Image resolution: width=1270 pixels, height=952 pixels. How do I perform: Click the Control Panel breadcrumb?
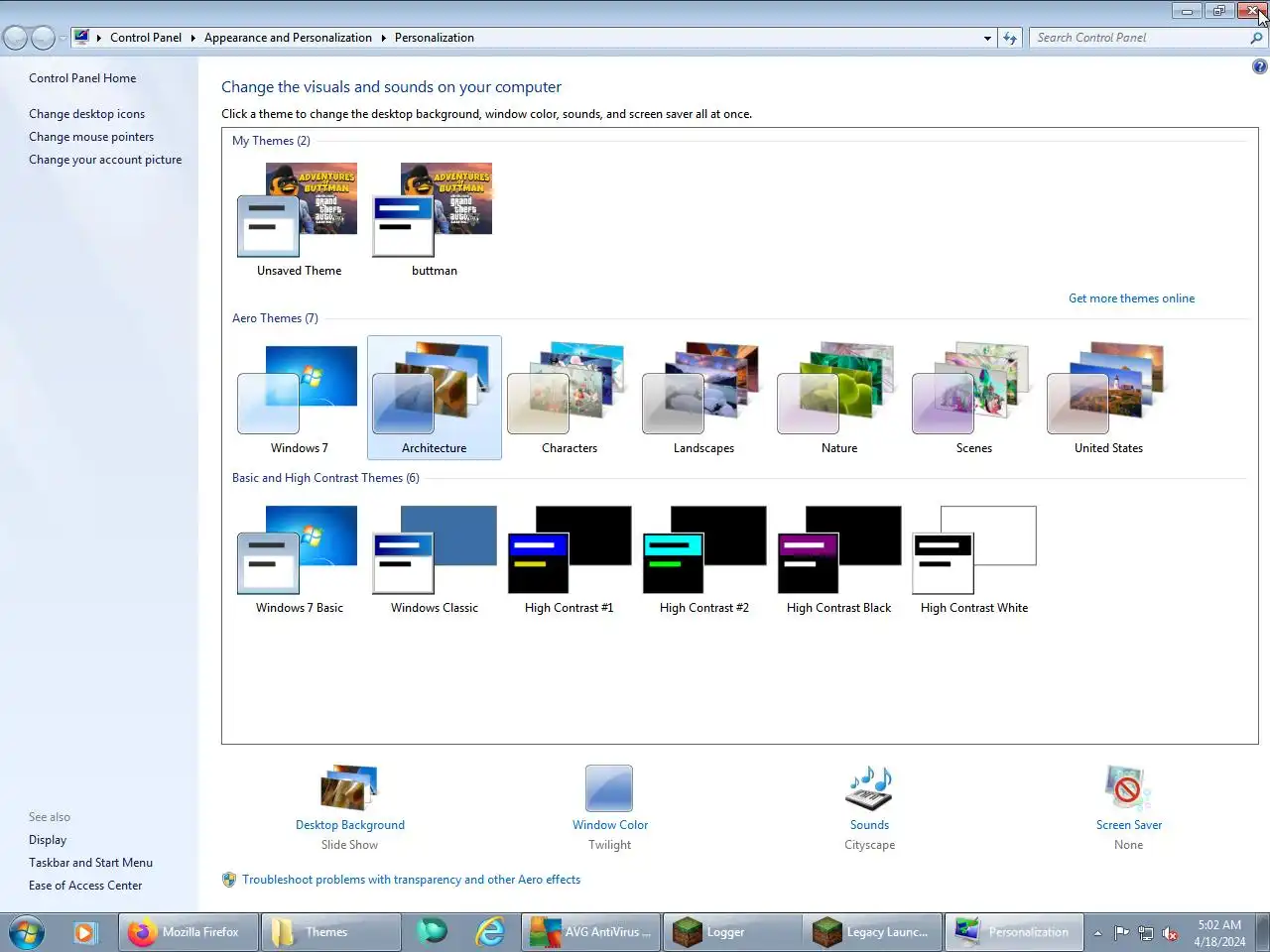coord(146,38)
